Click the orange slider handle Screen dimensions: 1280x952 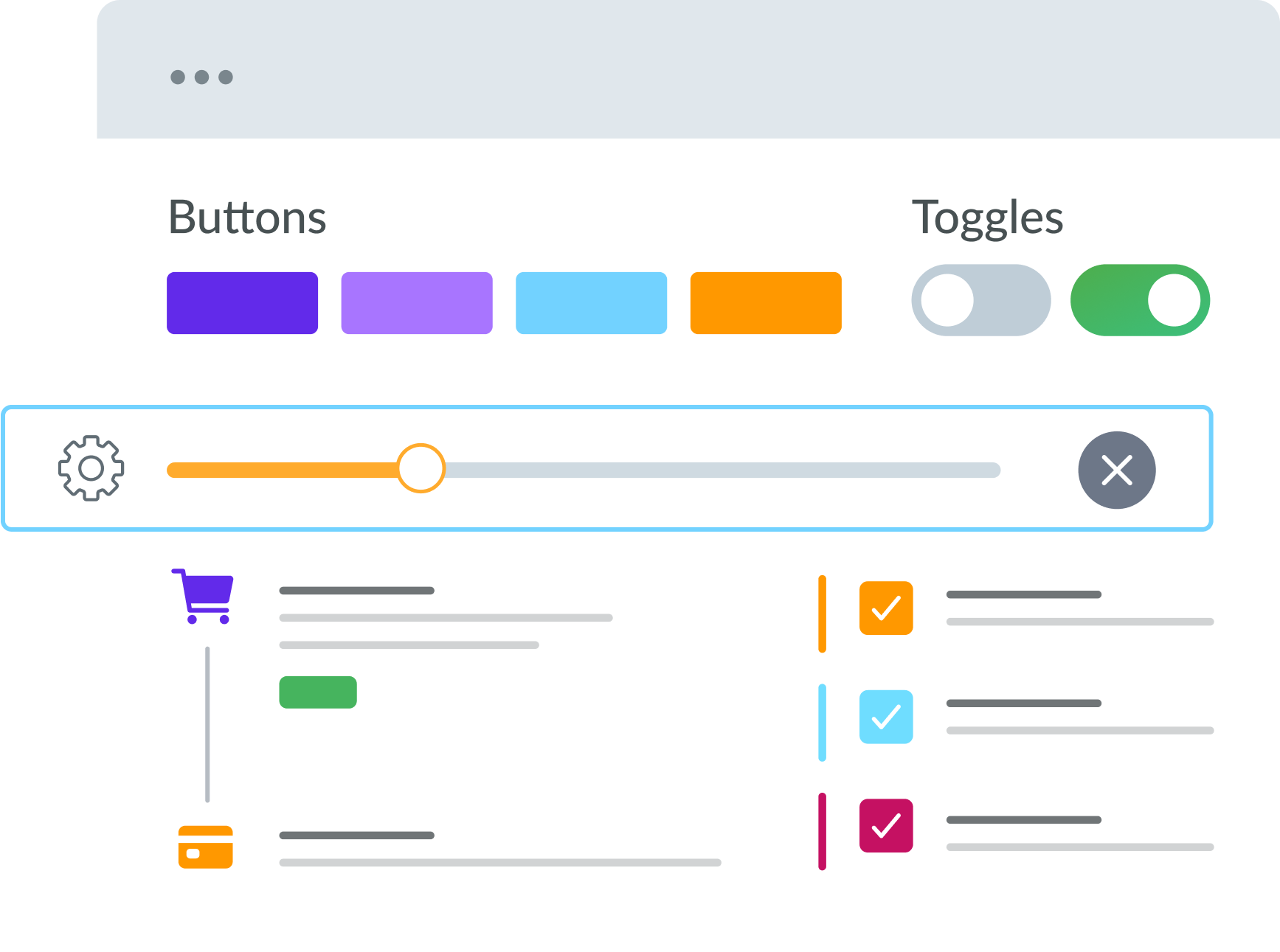click(x=421, y=468)
